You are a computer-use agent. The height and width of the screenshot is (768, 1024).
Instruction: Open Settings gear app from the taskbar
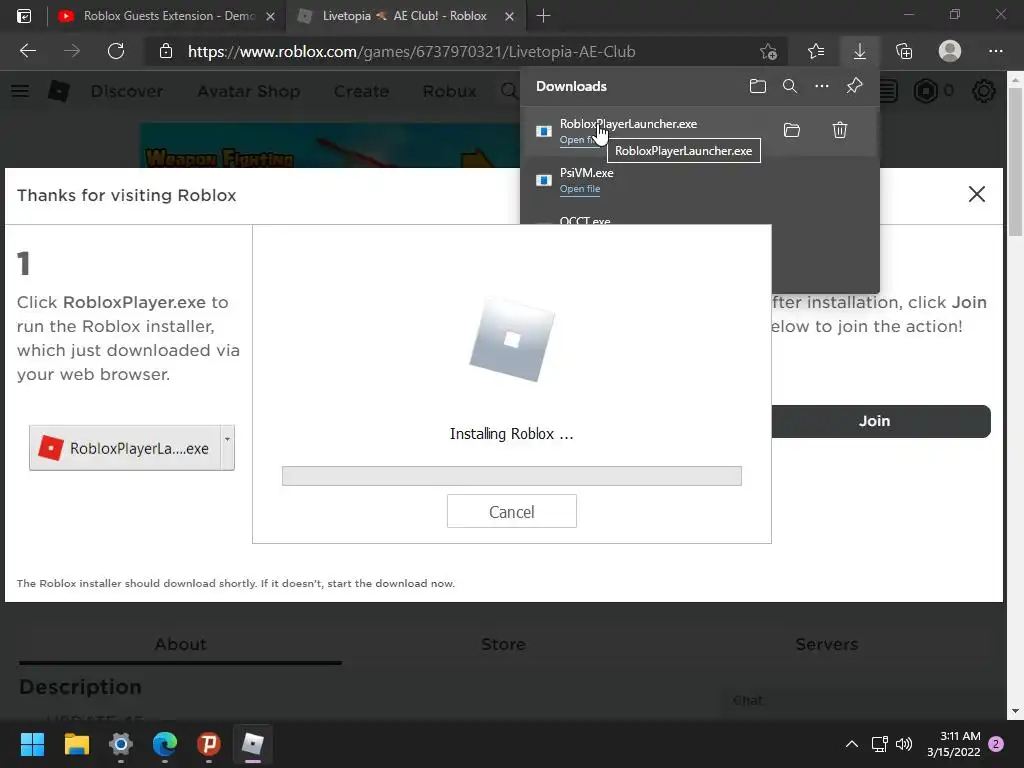(120, 744)
